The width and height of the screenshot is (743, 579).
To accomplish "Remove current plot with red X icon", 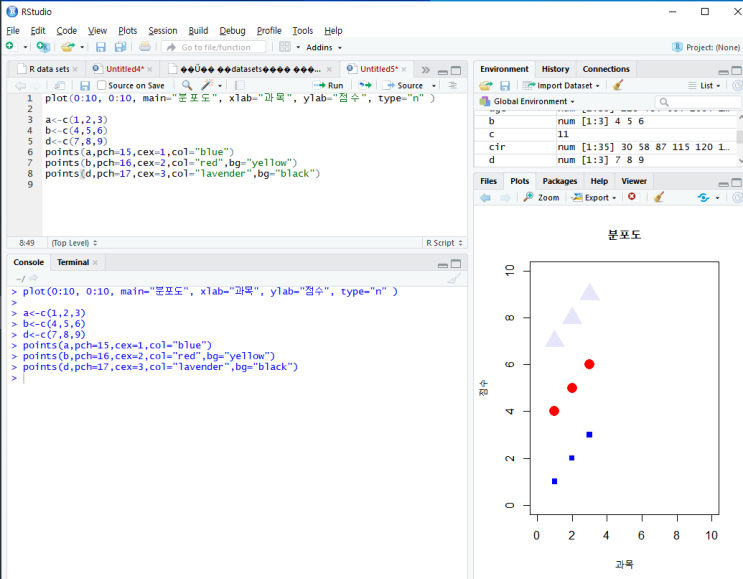I will [x=631, y=198].
